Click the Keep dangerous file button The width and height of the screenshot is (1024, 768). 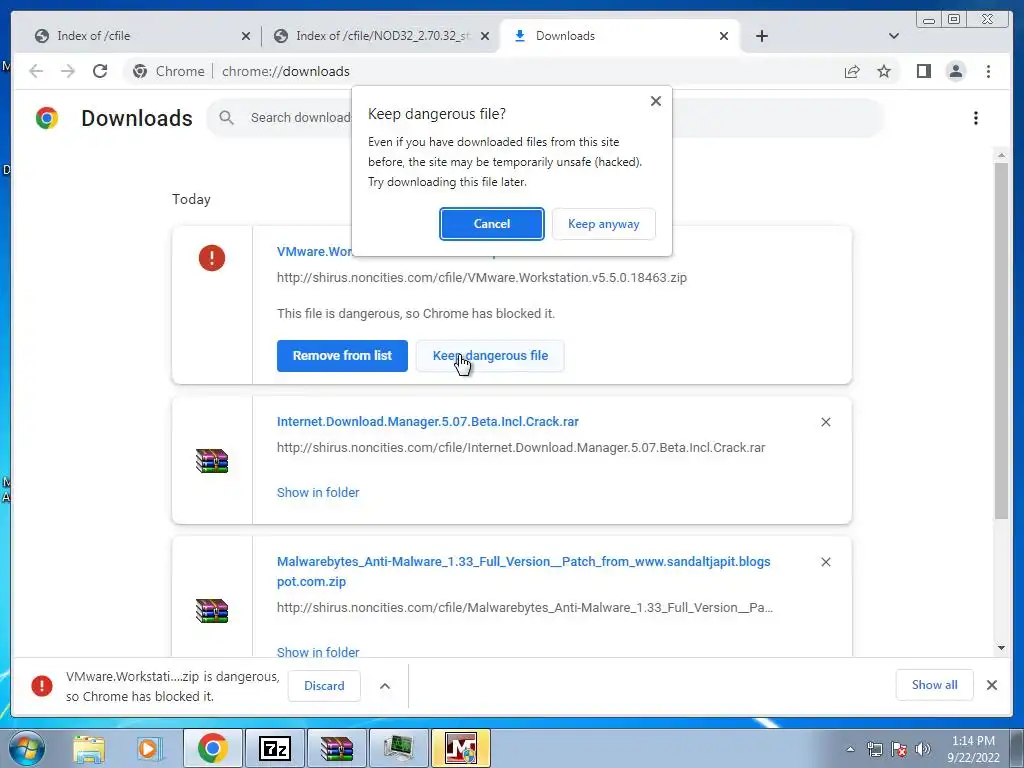[x=490, y=356]
